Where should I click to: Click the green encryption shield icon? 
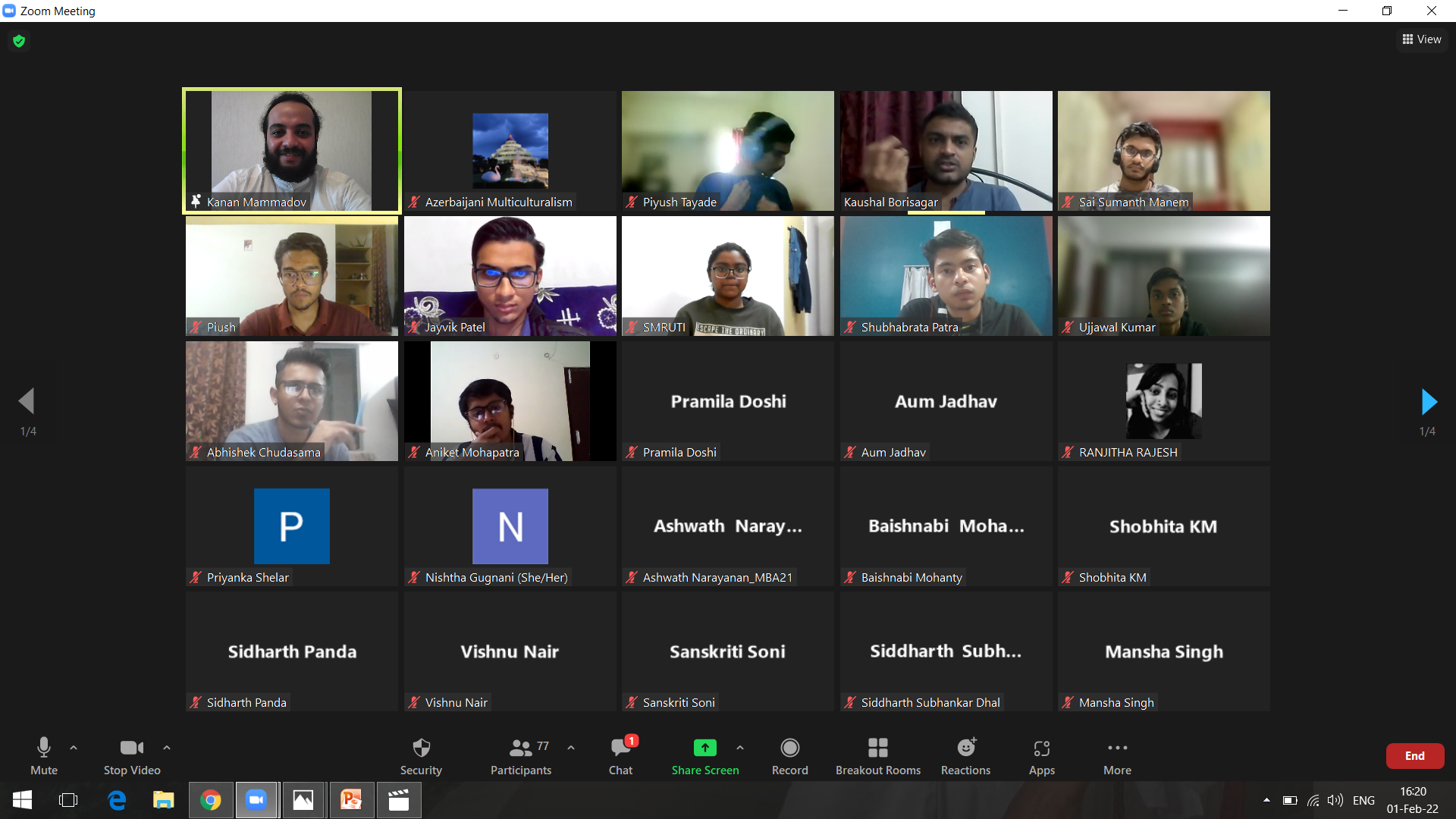19,41
